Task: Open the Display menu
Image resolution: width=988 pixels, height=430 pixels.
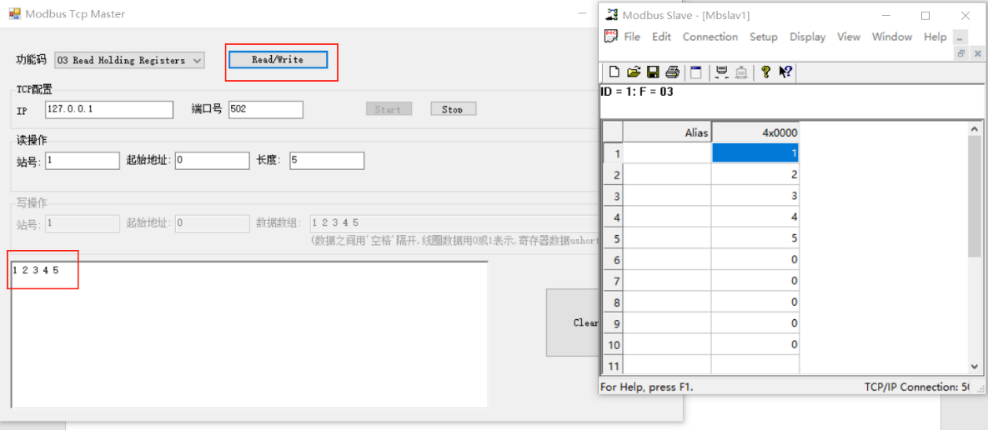Action: [807, 37]
